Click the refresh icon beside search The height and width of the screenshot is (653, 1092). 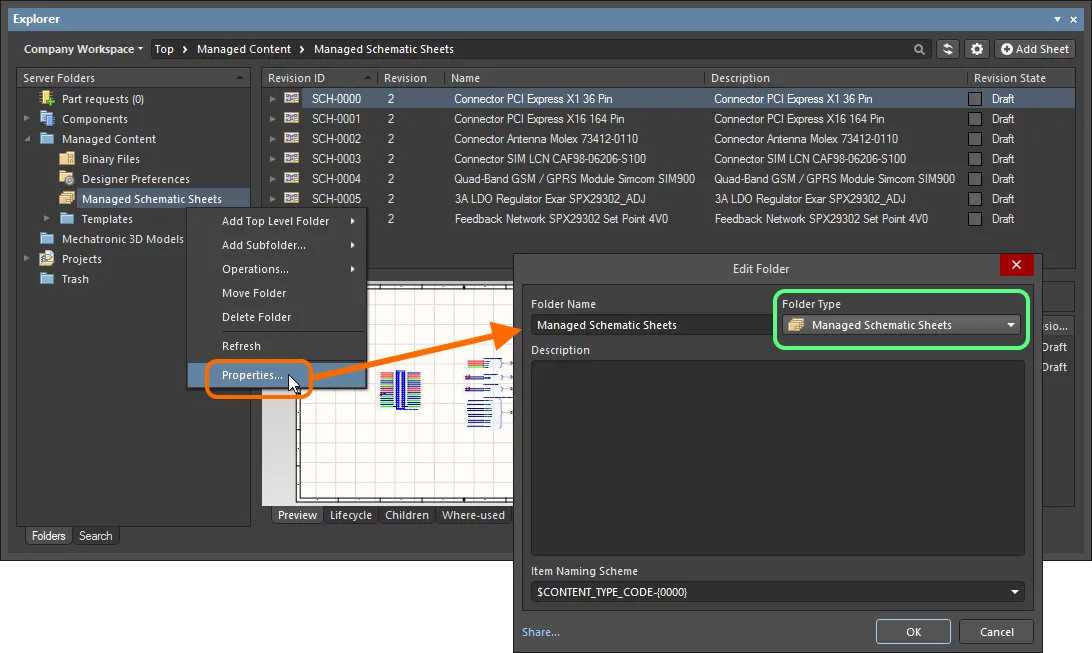coord(948,49)
